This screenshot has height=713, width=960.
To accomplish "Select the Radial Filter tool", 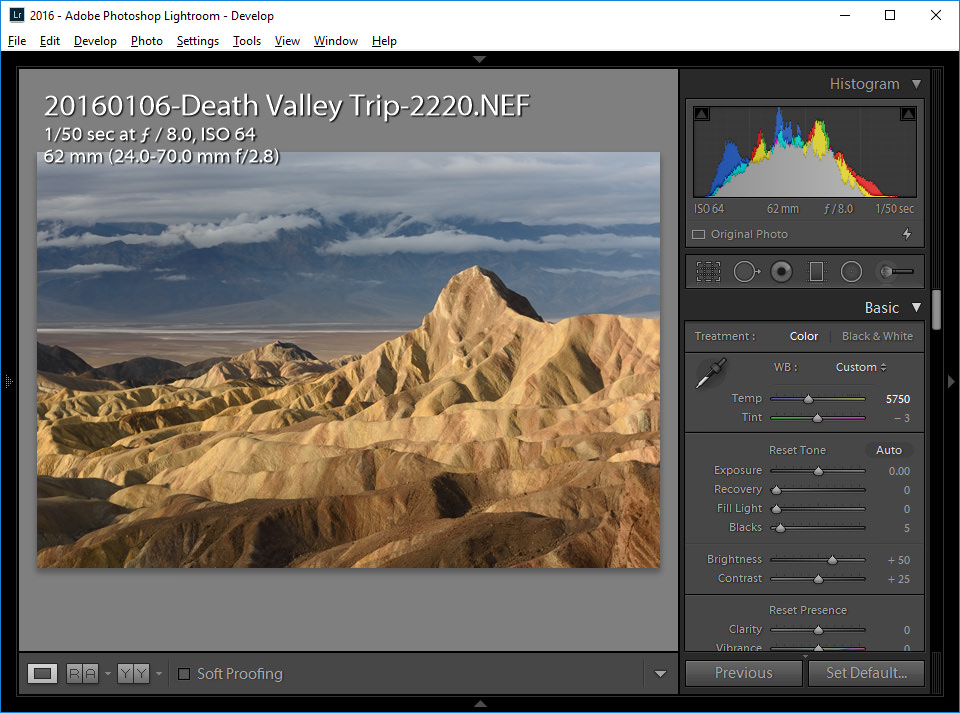I will click(851, 271).
